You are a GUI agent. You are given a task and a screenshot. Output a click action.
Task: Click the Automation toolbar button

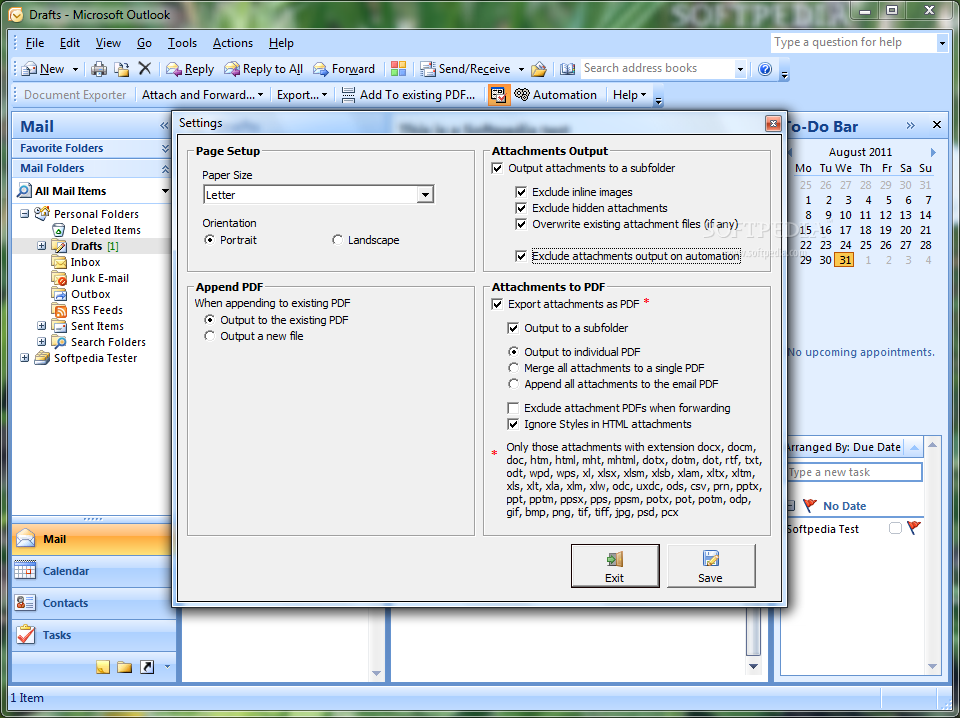[555, 95]
